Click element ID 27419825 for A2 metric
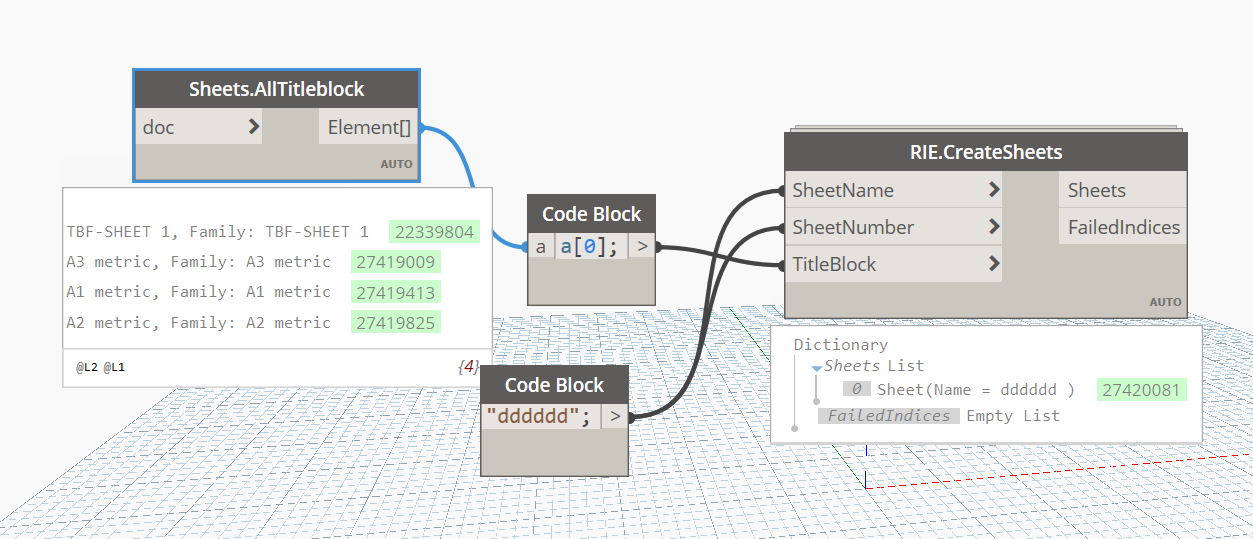Image resolution: width=1253 pixels, height=539 pixels. [396, 322]
